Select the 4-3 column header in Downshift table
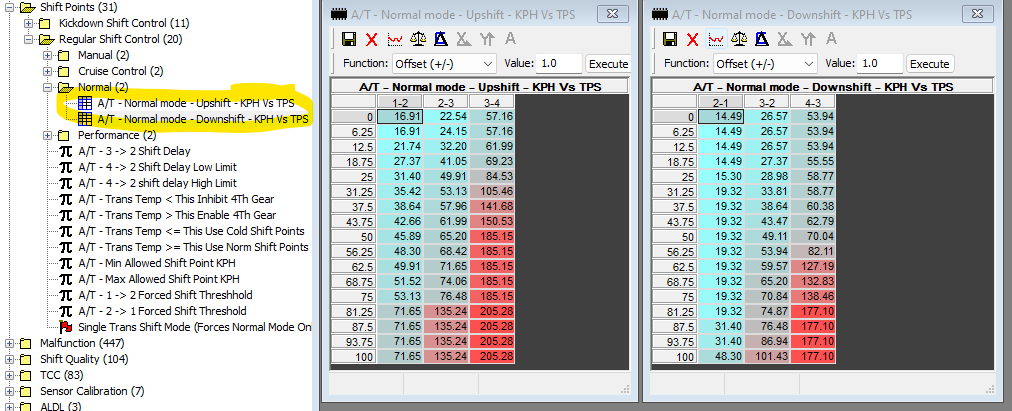The height and width of the screenshot is (411, 1012). click(x=813, y=102)
